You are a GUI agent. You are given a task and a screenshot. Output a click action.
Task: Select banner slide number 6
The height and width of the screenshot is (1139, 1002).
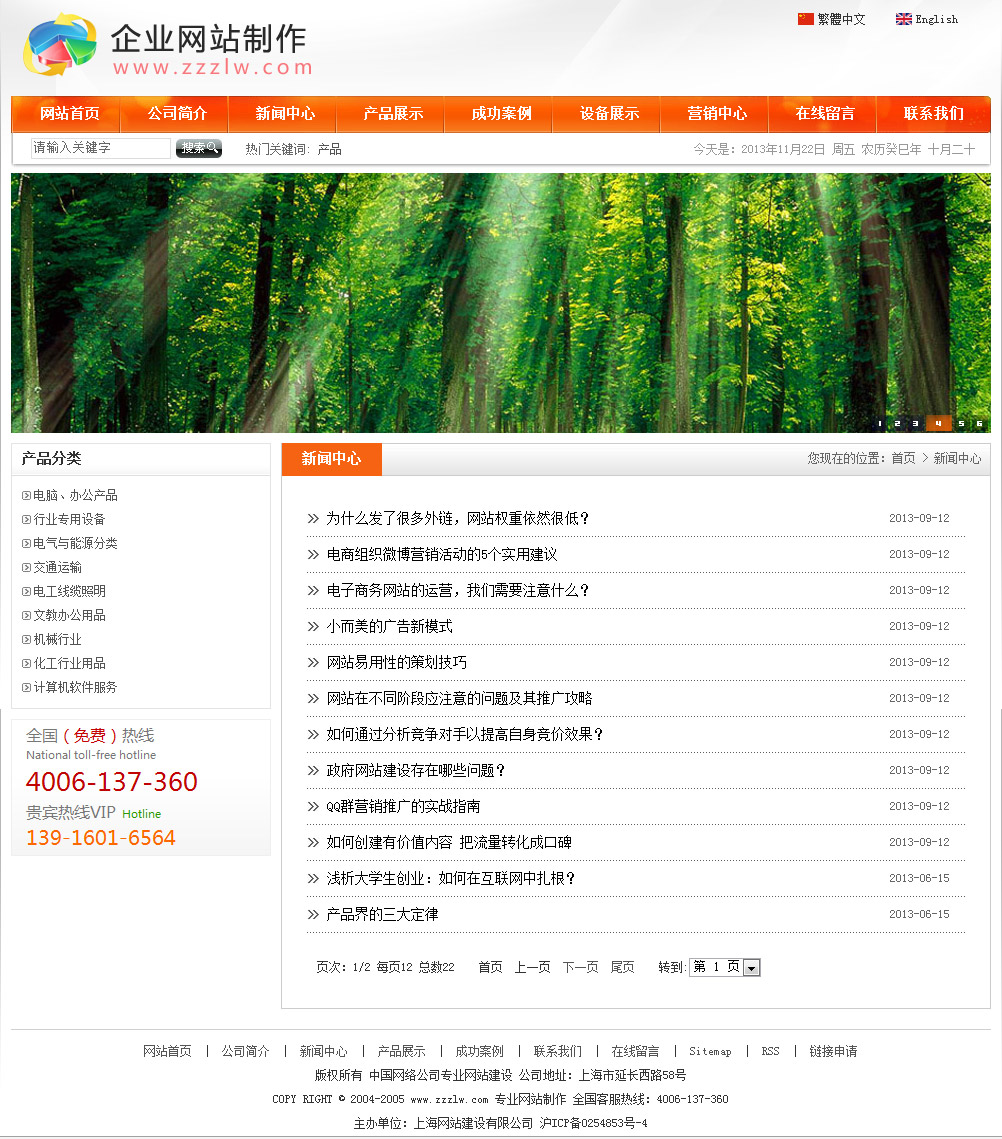click(978, 423)
